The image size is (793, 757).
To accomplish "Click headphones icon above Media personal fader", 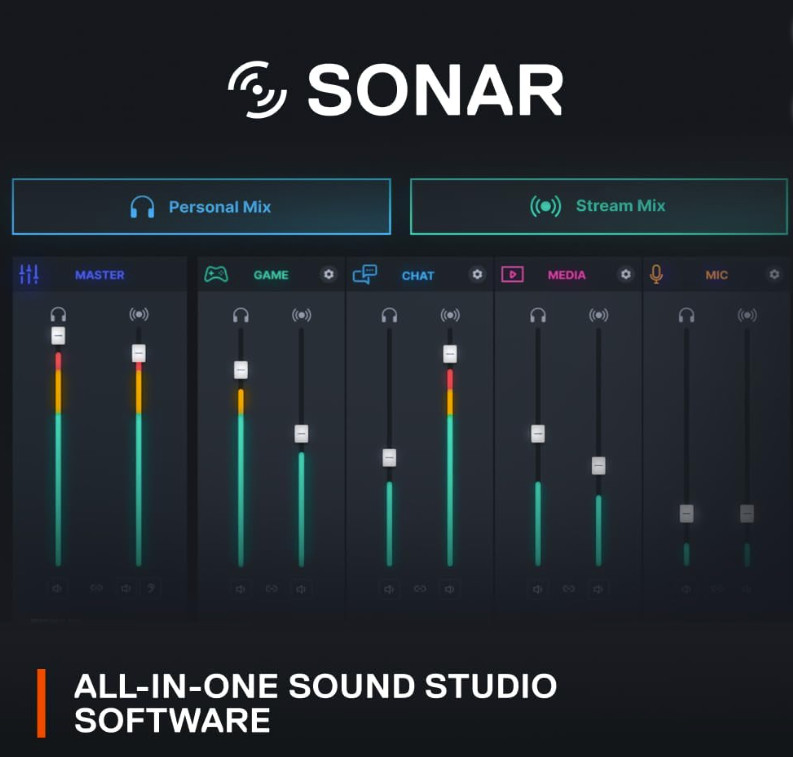I will pyautogui.click(x=538, y=315).
